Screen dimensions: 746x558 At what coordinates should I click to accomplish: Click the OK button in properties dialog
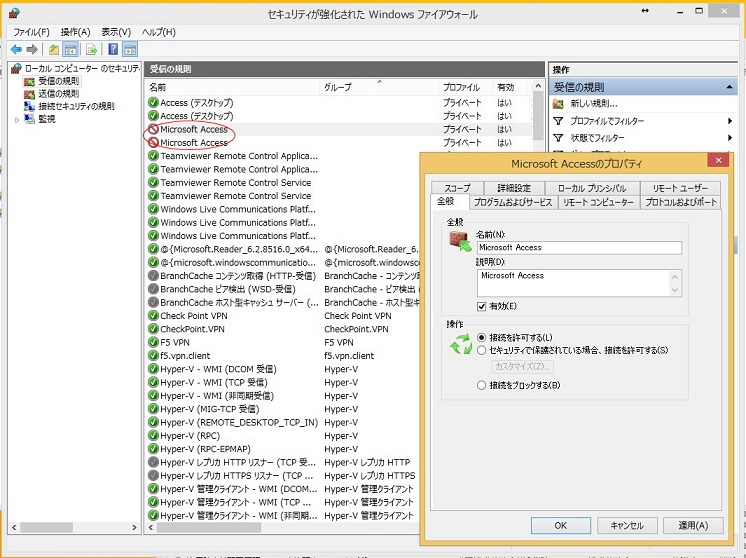560,525
